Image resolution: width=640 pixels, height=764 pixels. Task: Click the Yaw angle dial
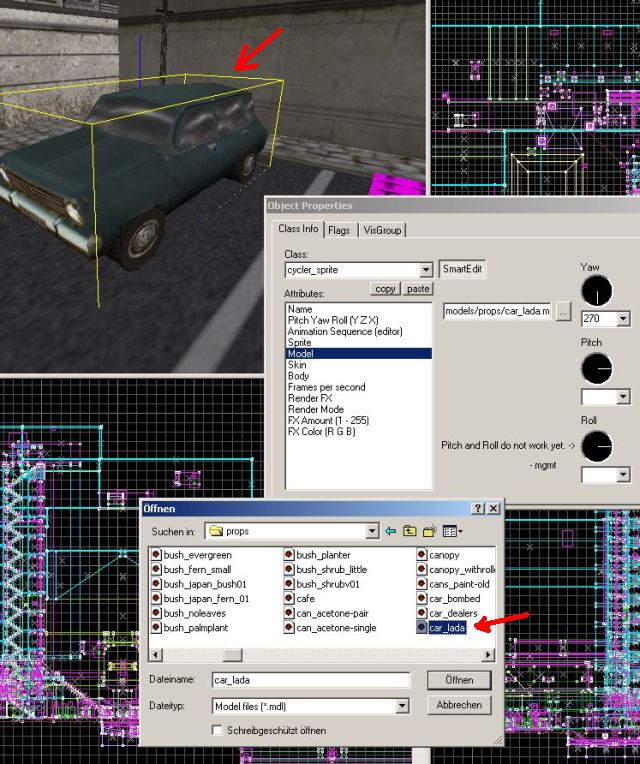tap(596, 291)
